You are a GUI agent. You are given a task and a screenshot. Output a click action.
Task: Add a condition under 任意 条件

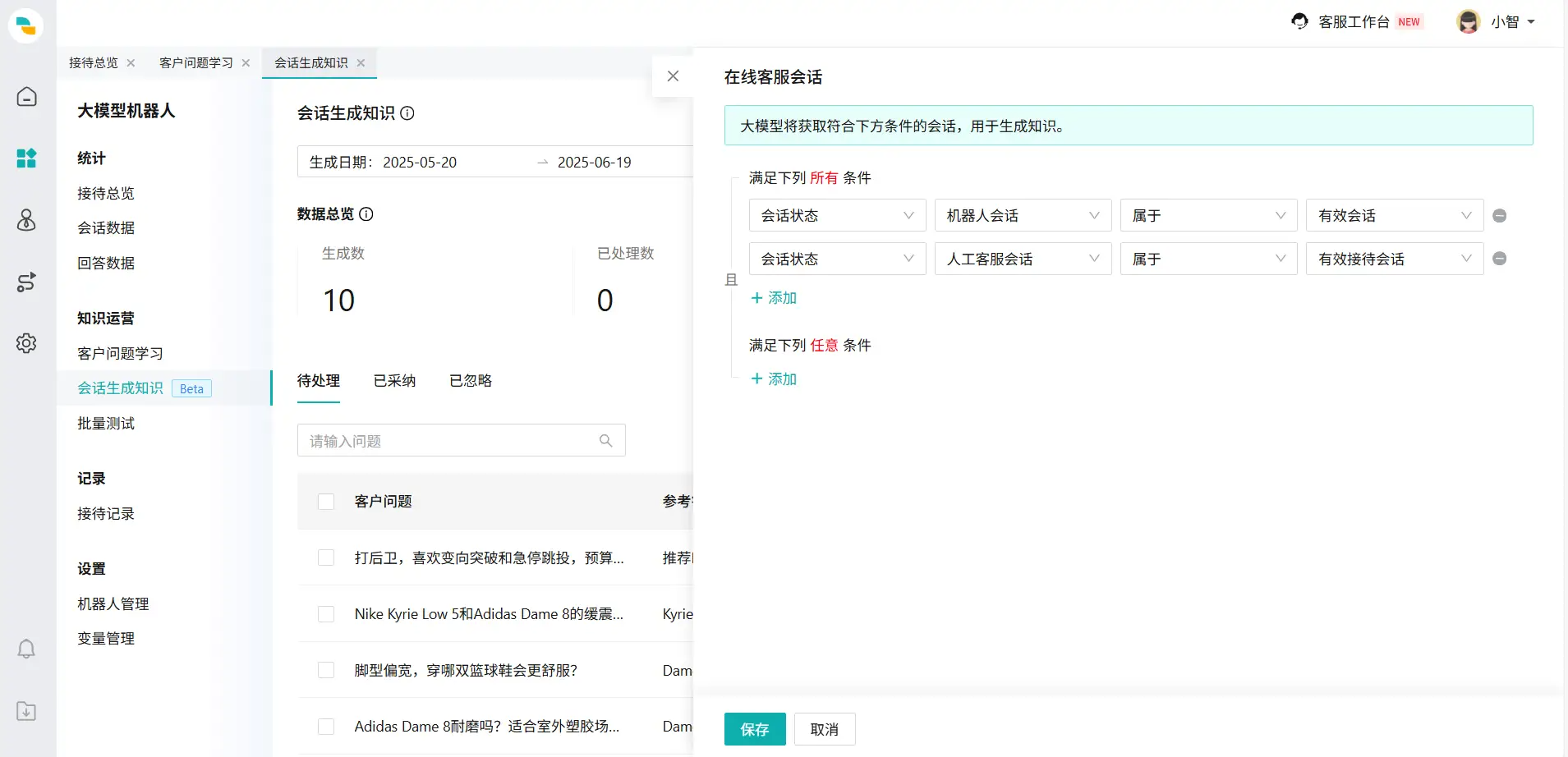[x=774, y=379]
